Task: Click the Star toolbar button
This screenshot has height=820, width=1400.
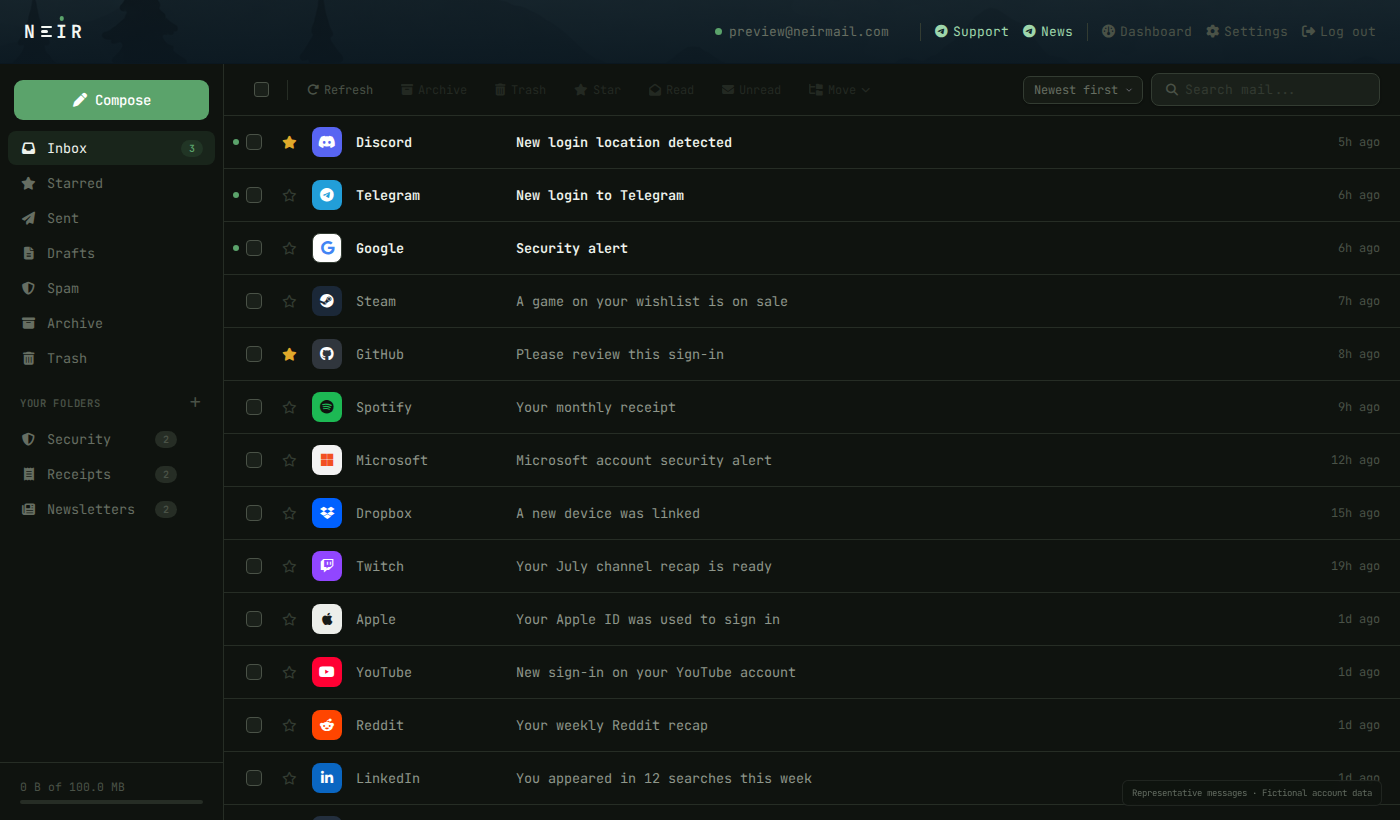Action: (598, 90)
